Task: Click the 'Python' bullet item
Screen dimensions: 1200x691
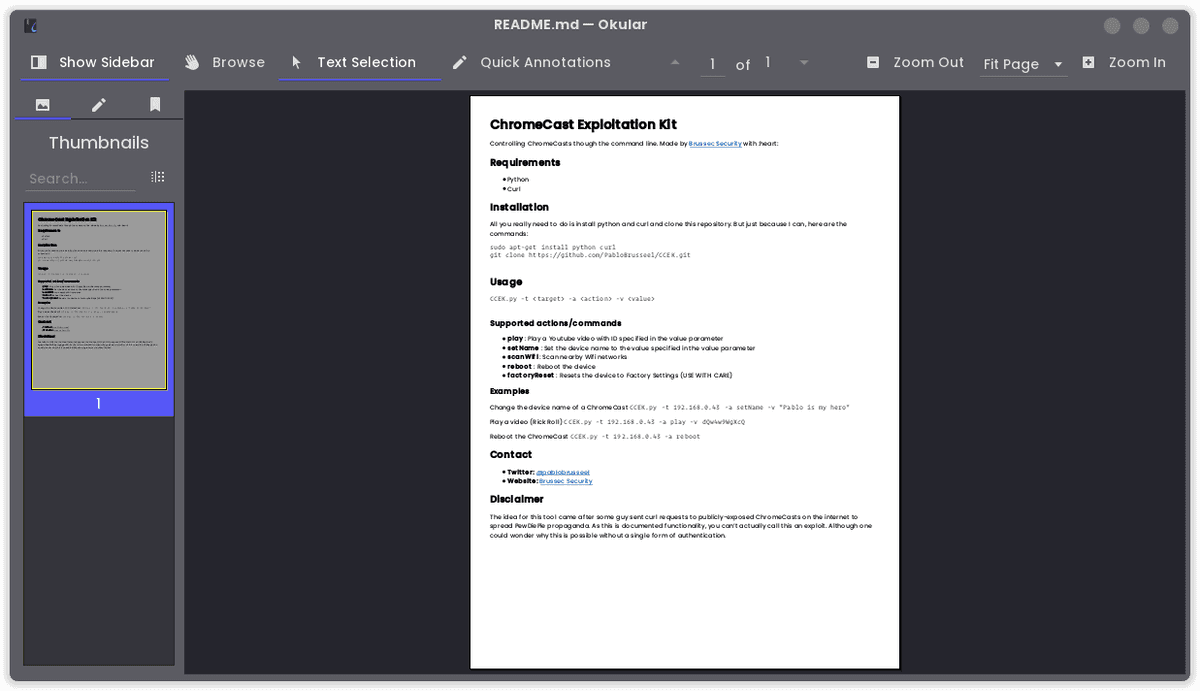Action: click(x=518, y=180)
